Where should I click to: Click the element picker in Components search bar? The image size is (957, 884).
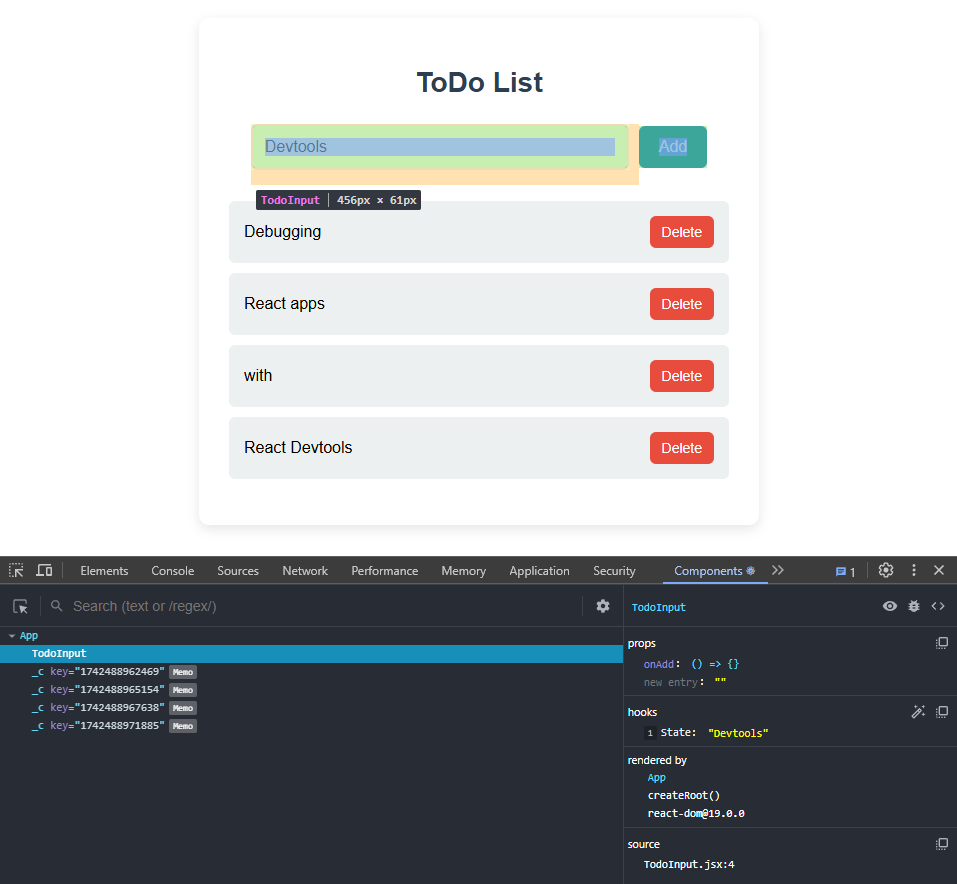click(18, 606)
